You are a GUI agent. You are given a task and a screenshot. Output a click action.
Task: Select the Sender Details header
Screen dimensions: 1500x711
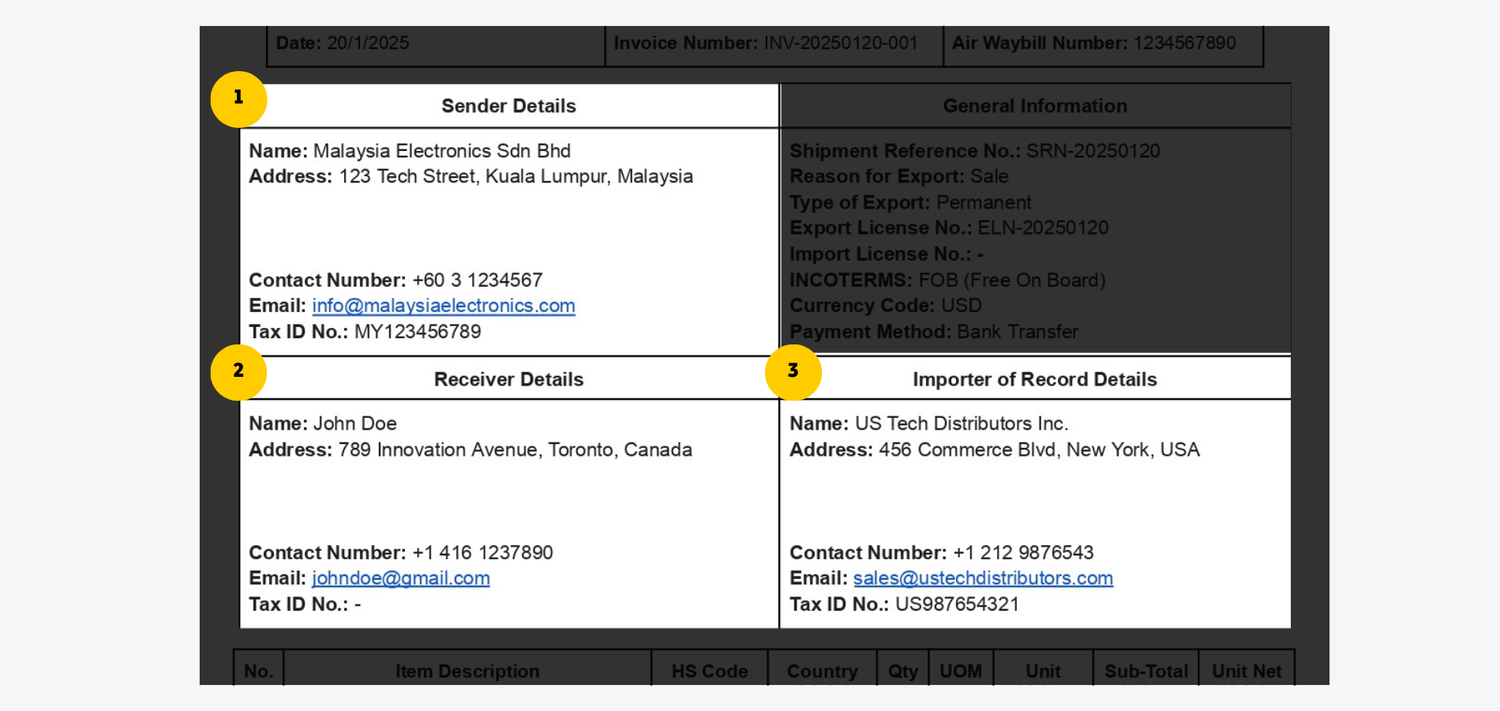click(x=508, y=106)
